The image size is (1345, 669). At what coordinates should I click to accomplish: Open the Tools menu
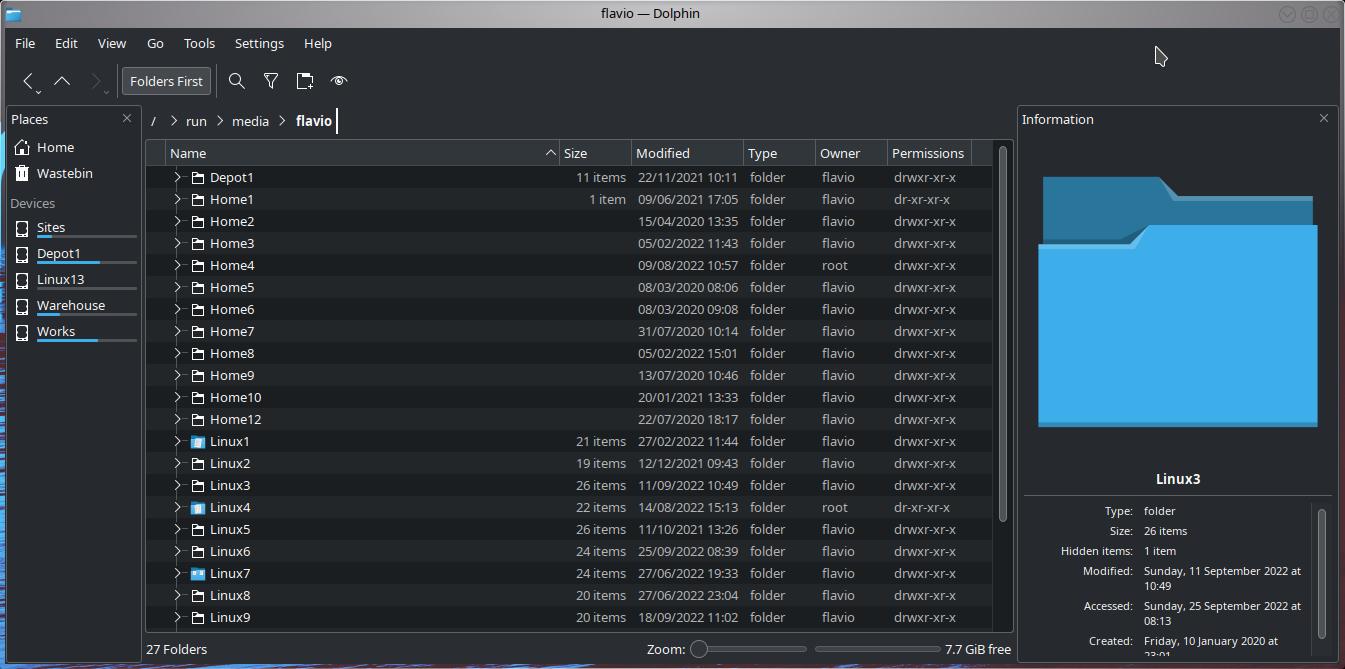(199, 43)
